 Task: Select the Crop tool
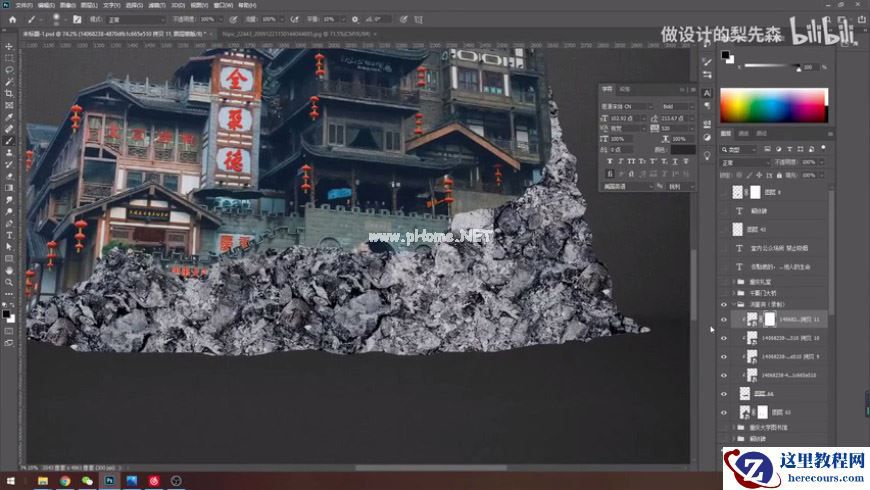(x=9, y=93)
